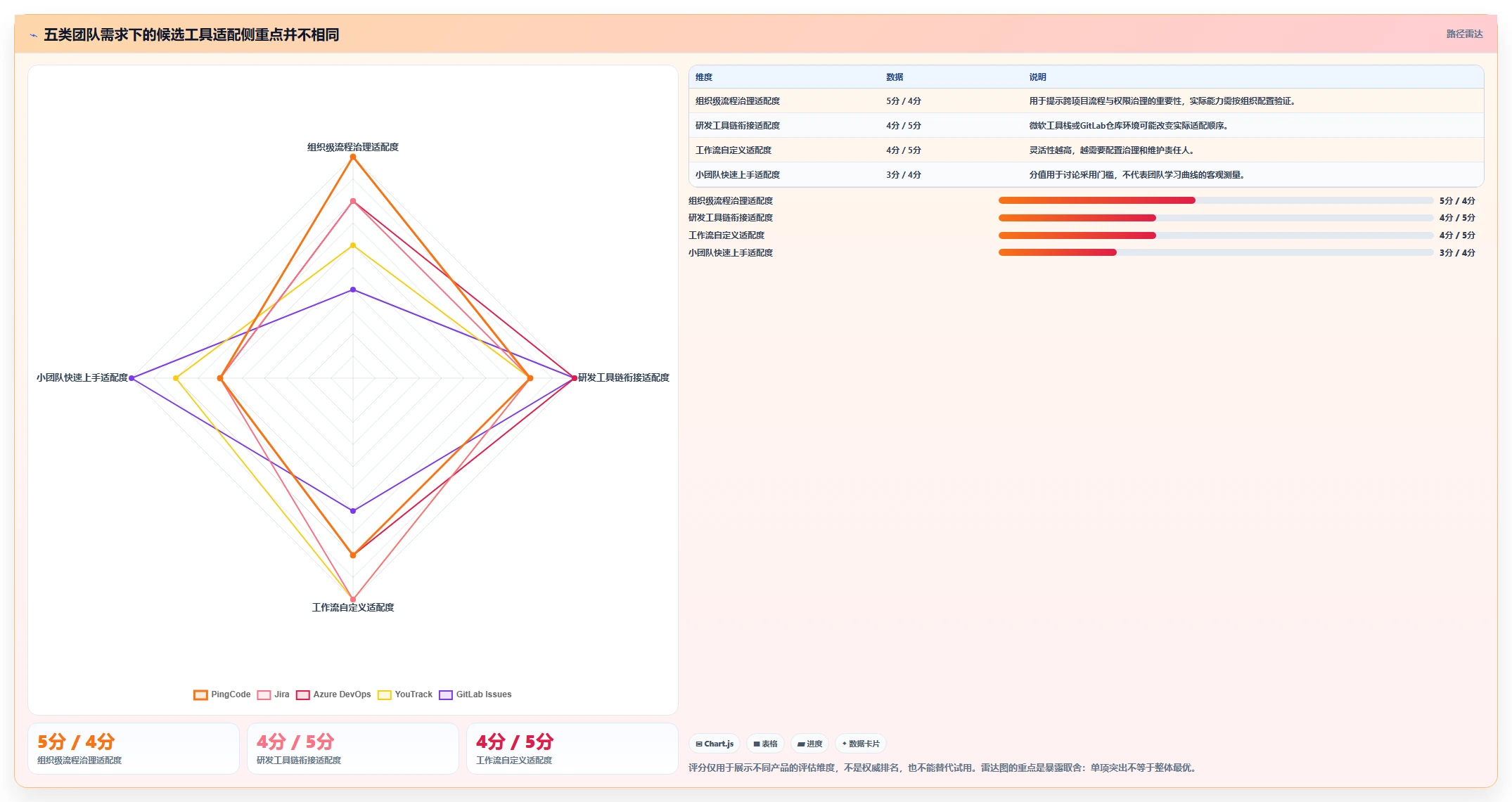
Task: Click the page title 五类团队需求下的候选工具适配侧重点并不相同
Action: [191, 35]
